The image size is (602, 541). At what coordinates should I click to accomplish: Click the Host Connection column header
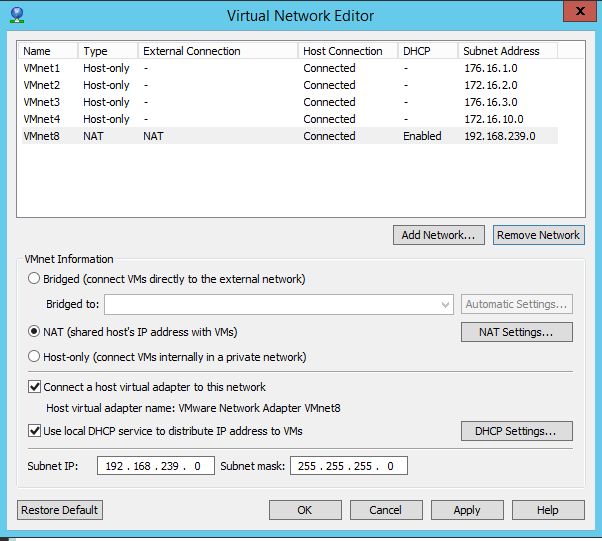[x=348, y=51]
